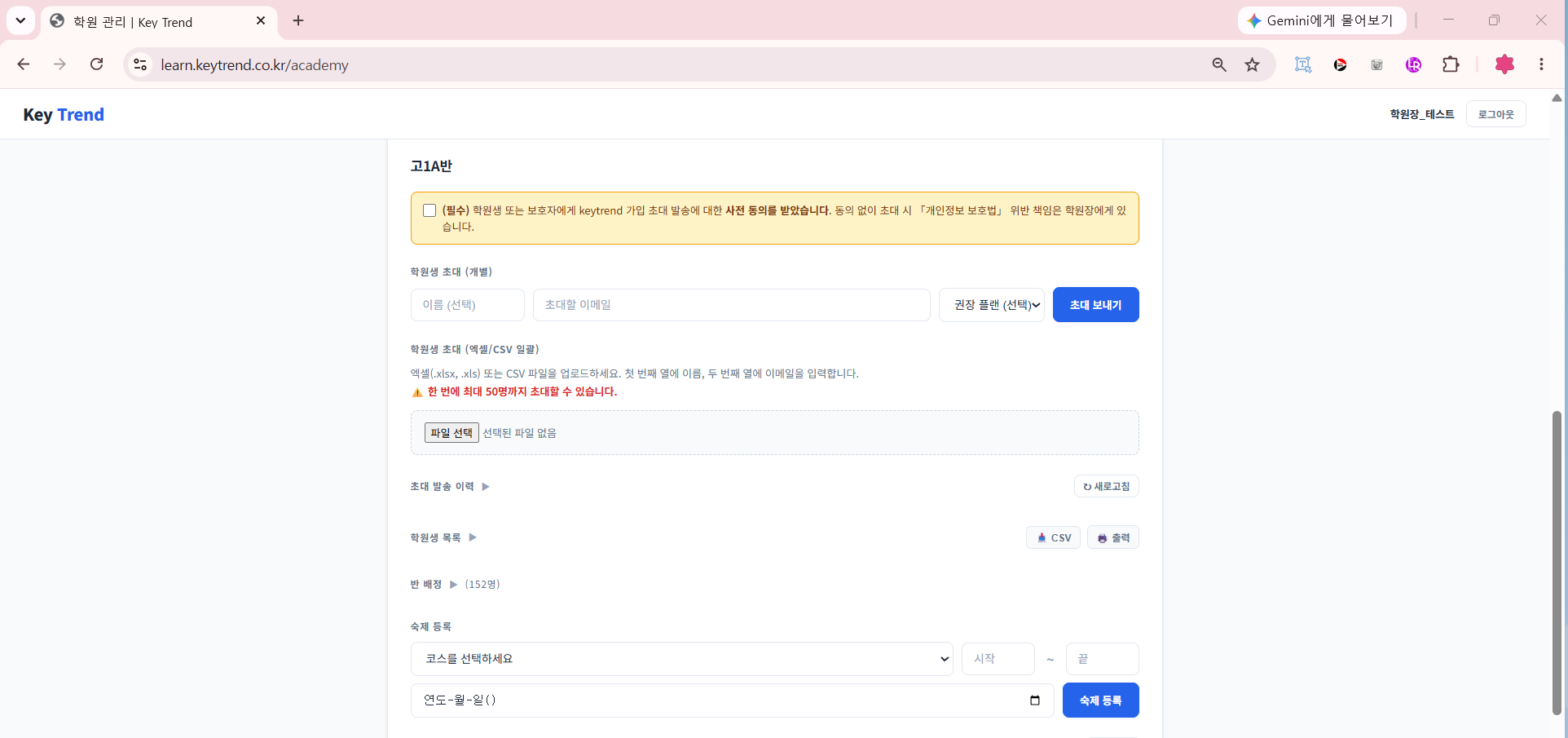
Task: Check the (필수) 사전 동의 checkbox
Action: [x=429, y=210]
